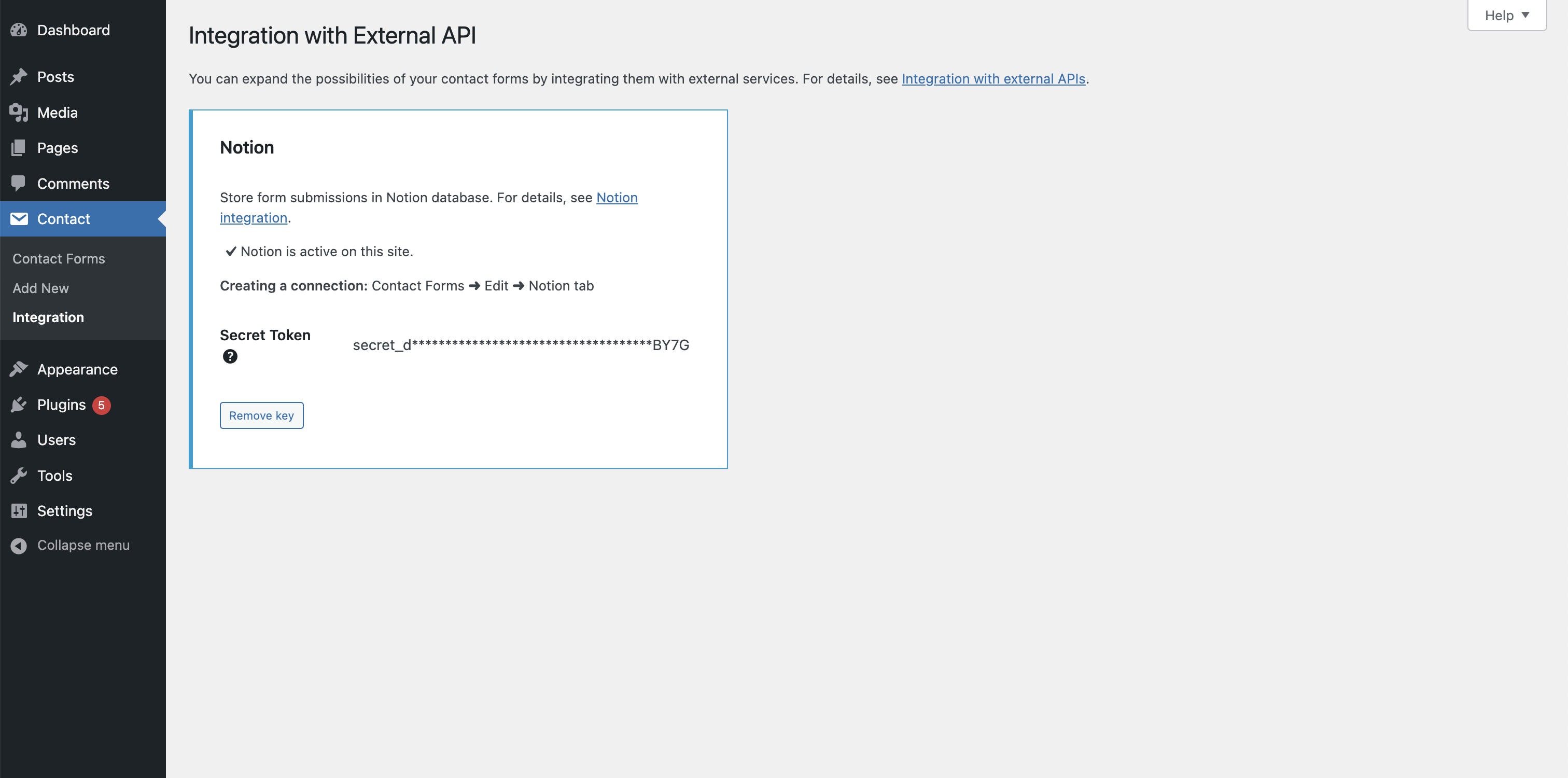The height and width of the screenshot is (778, 1568).
Task: Click the masked secret token value
Action: [x=521, y=345]
